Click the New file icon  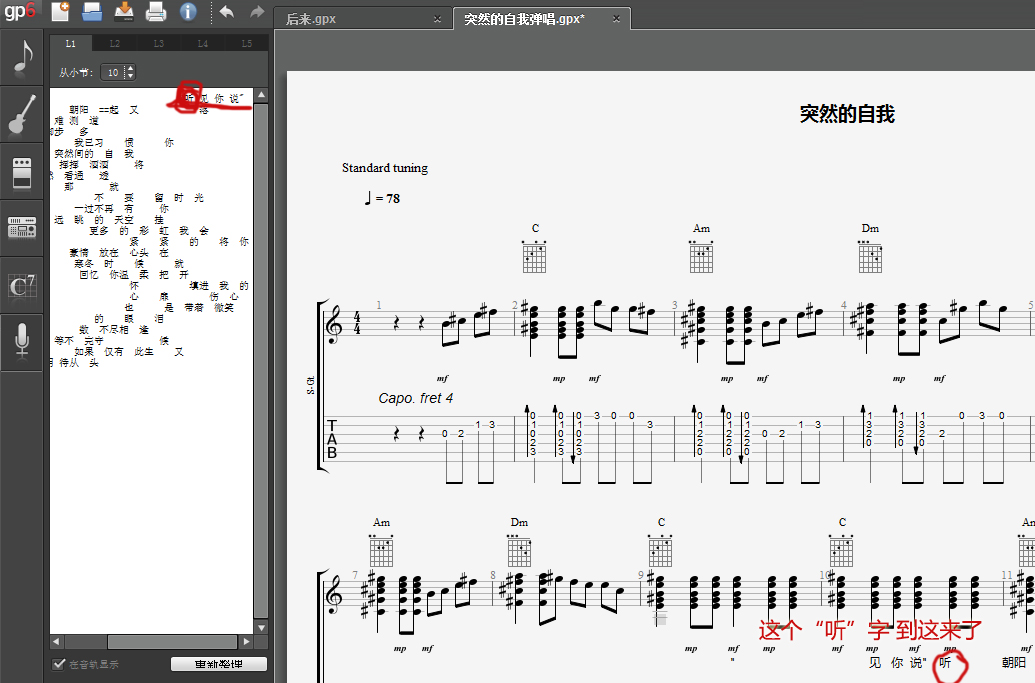pos(61,12)
